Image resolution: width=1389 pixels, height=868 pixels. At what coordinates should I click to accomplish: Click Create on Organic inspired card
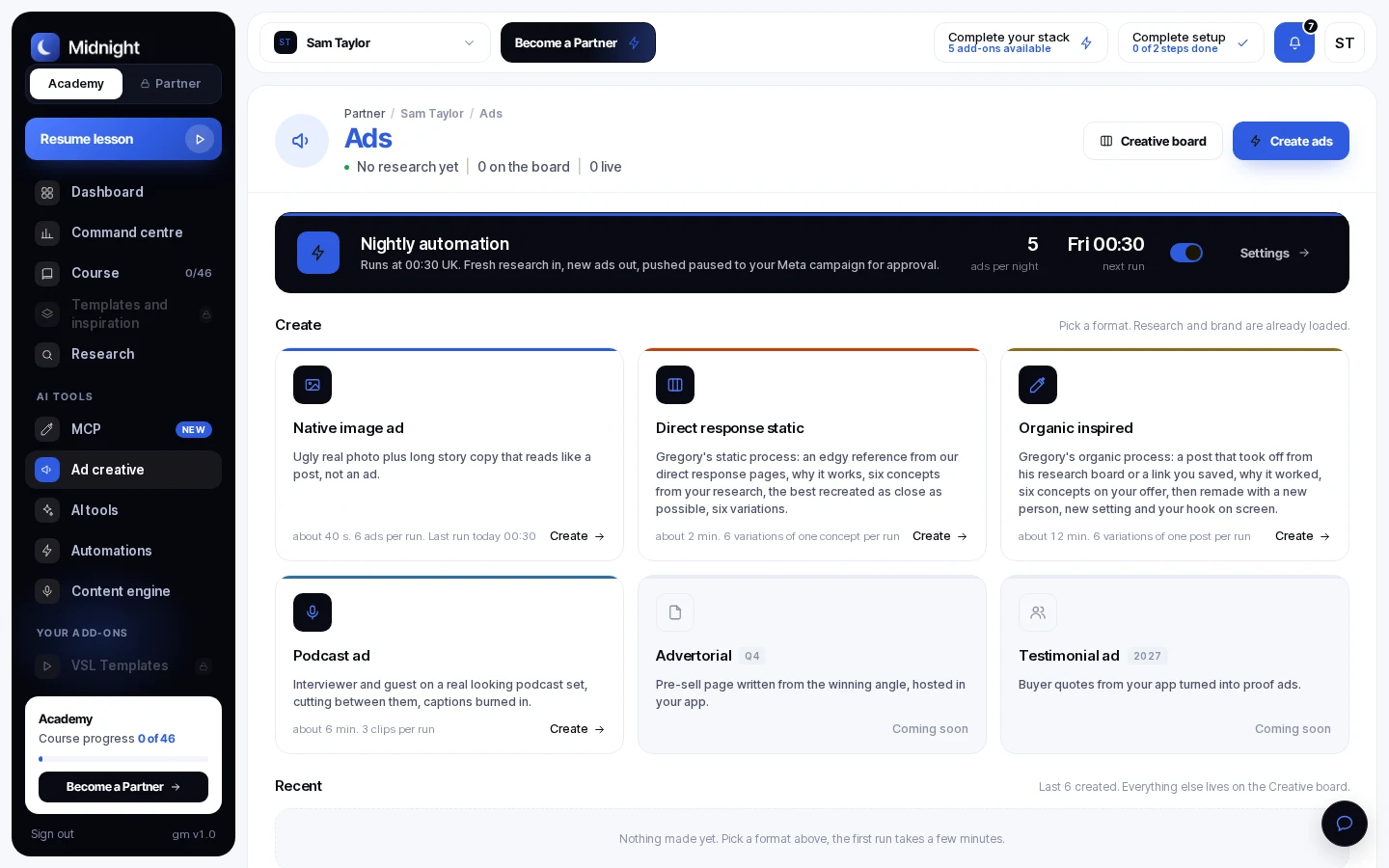[x=1302, y=536]
